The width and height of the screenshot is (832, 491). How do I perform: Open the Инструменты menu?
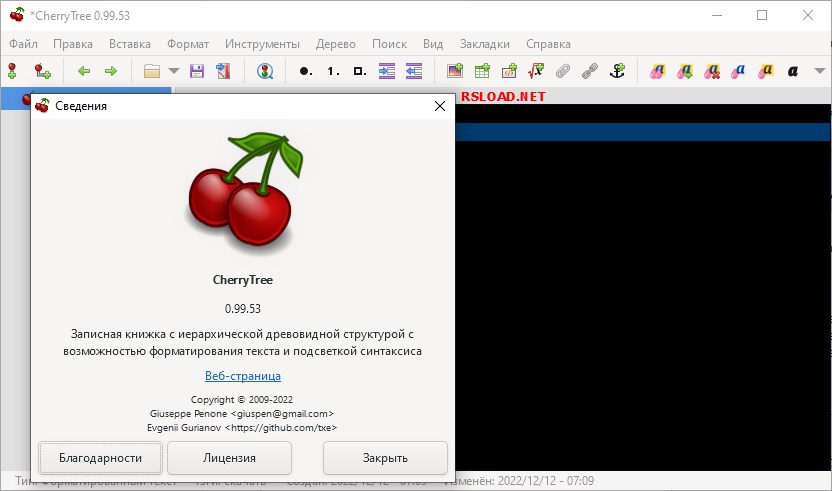coord(262,44)
